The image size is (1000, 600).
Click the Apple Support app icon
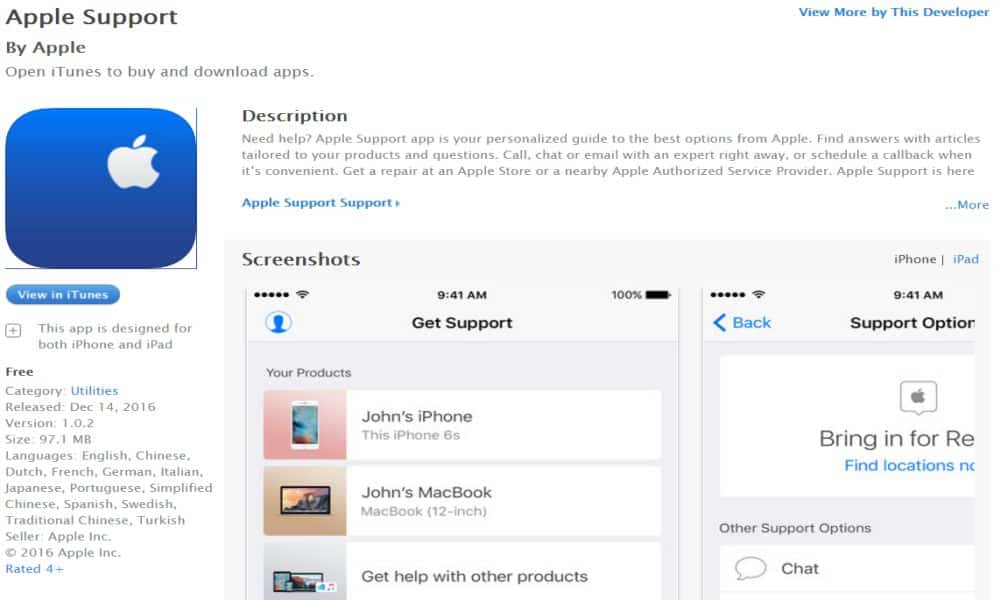[101, 188]
